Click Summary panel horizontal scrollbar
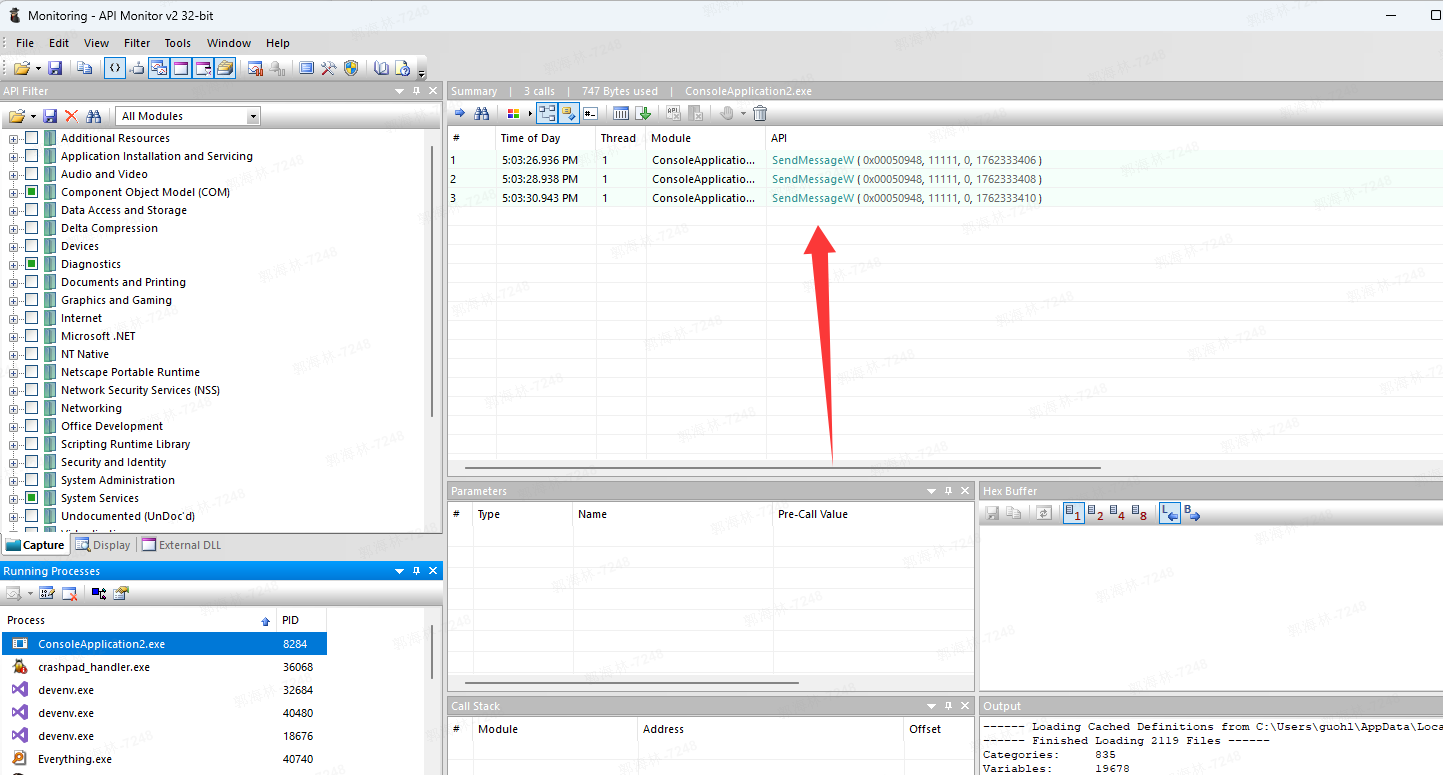 click(782, 467)
